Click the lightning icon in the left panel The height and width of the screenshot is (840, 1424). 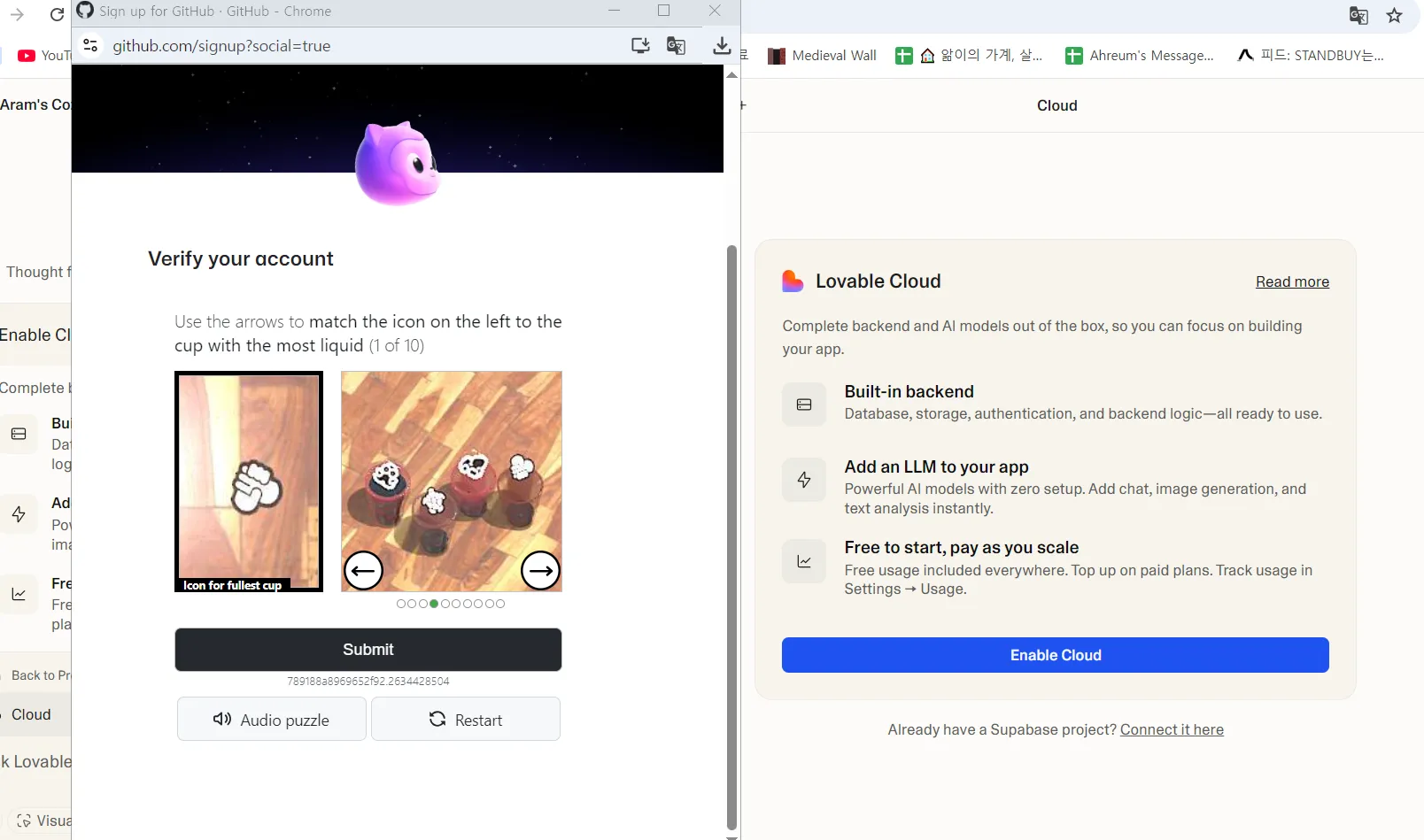(x=19, y=514)
